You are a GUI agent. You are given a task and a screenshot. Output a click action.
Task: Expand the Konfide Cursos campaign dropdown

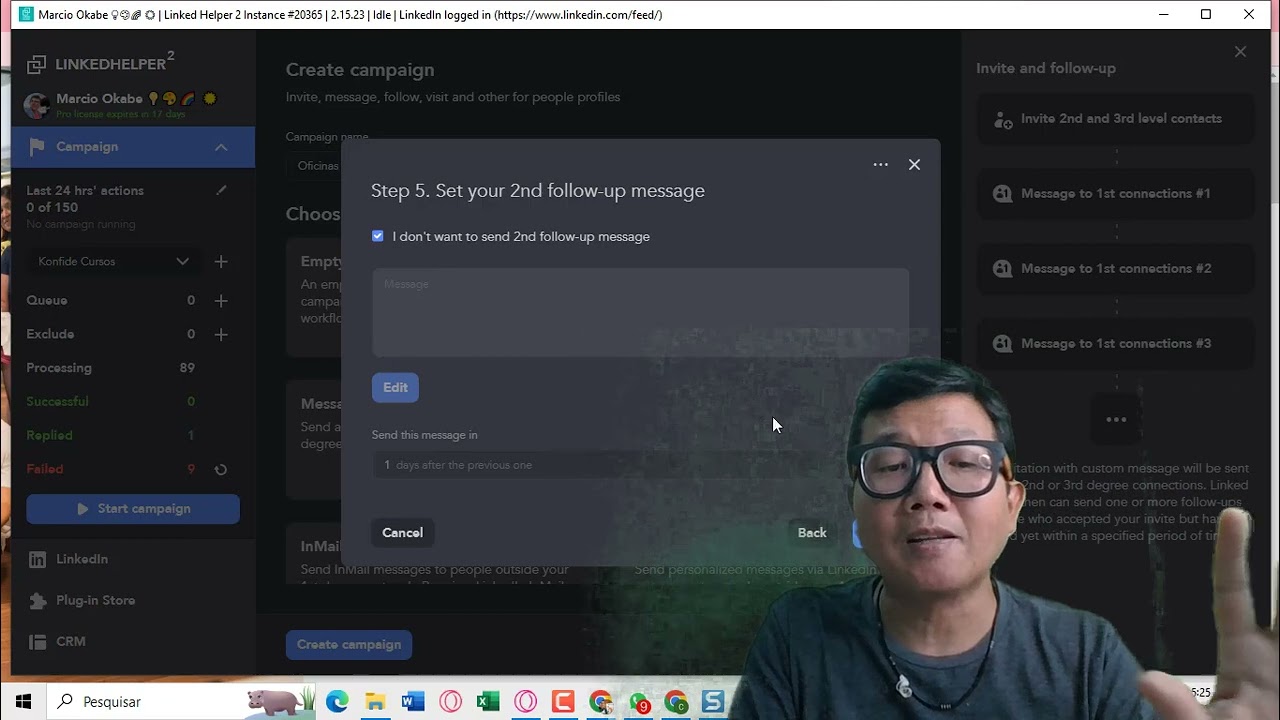click(114, 261)
